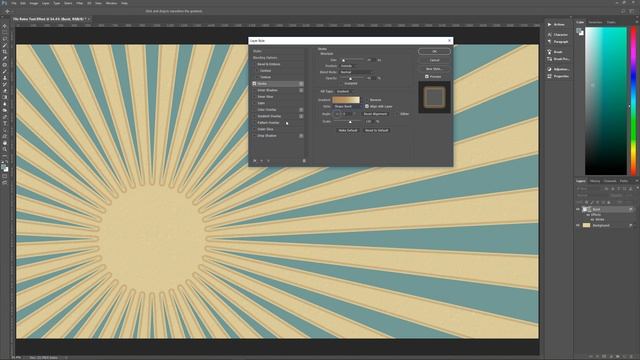Open the Image menu
Viewport: 640px width, 360px height.
pyautogui.click(x=34, y=3)
